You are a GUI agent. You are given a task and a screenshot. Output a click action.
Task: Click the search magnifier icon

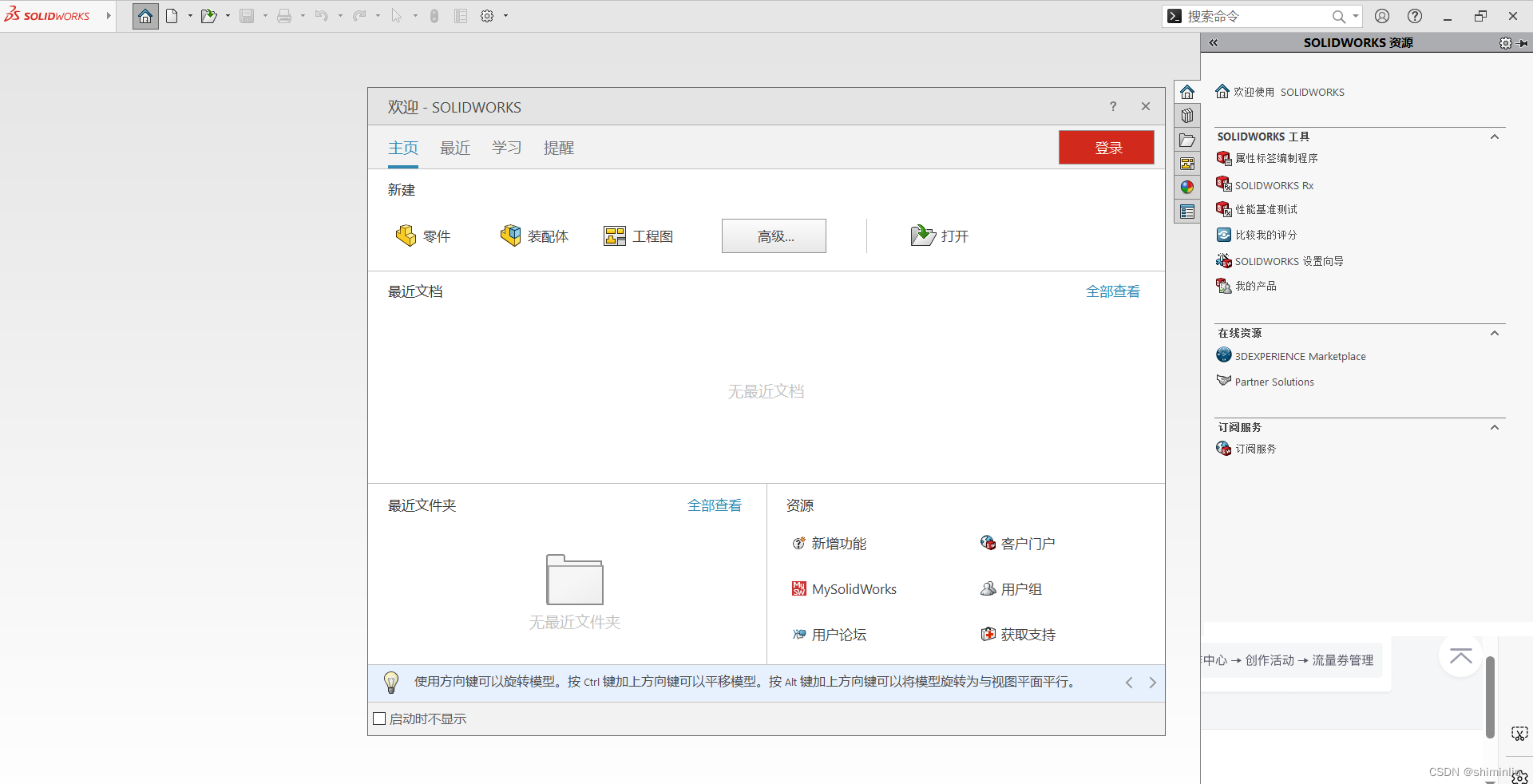click(x=1339, y=16)
